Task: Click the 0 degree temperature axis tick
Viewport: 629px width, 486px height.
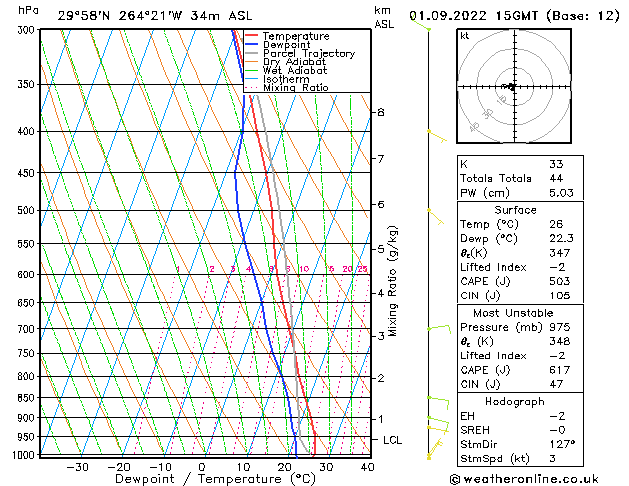Action: (202, 467)
